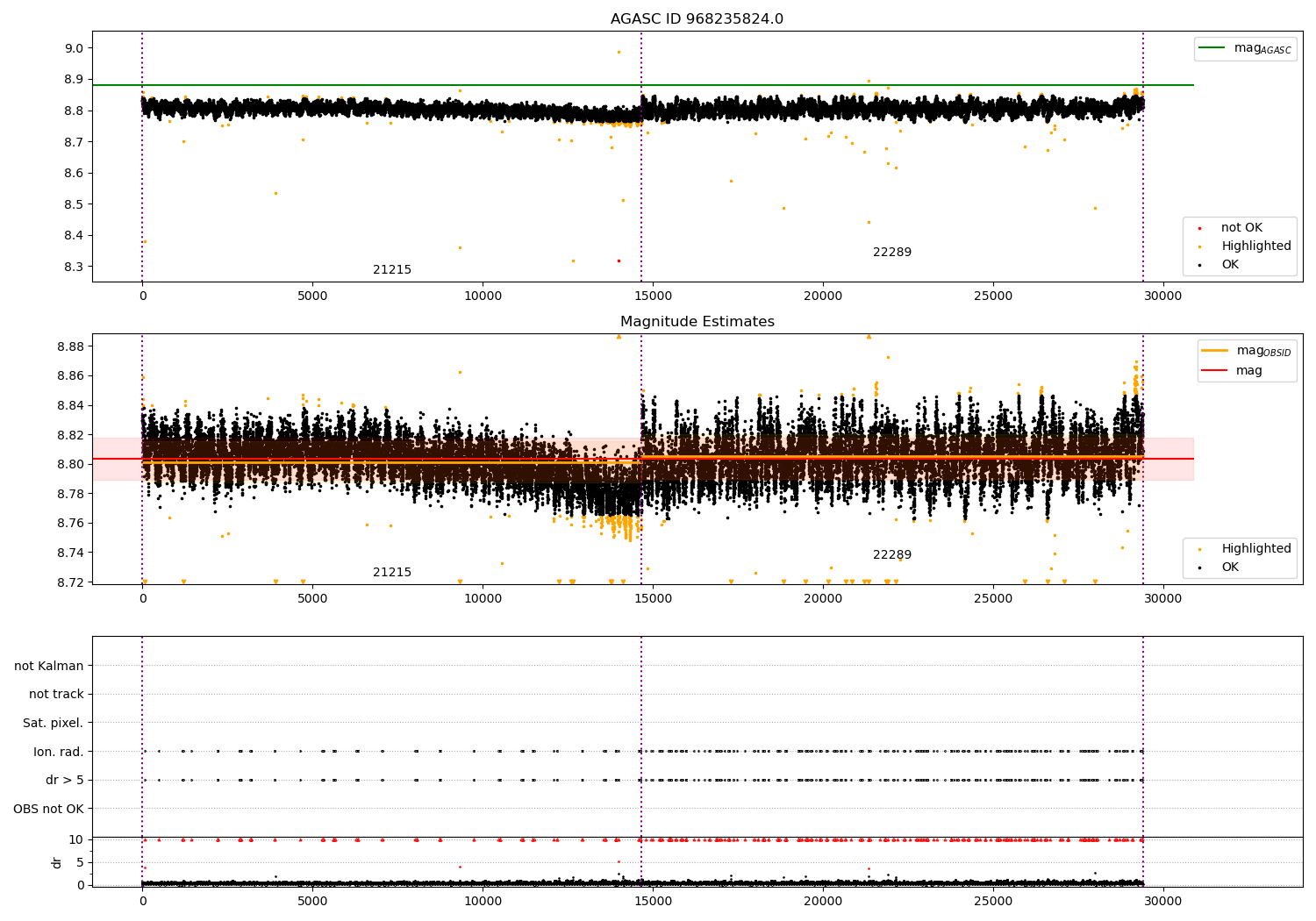Click 'Highlighted' legend entry in the middle plot

tap(1246, 549)
